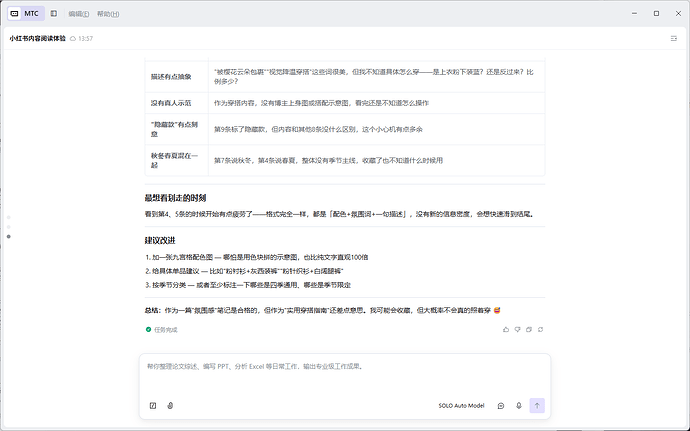Click the description cell starting 第9条标了隐藏款
Screen dimensions: 690x431
coord(376,129)
